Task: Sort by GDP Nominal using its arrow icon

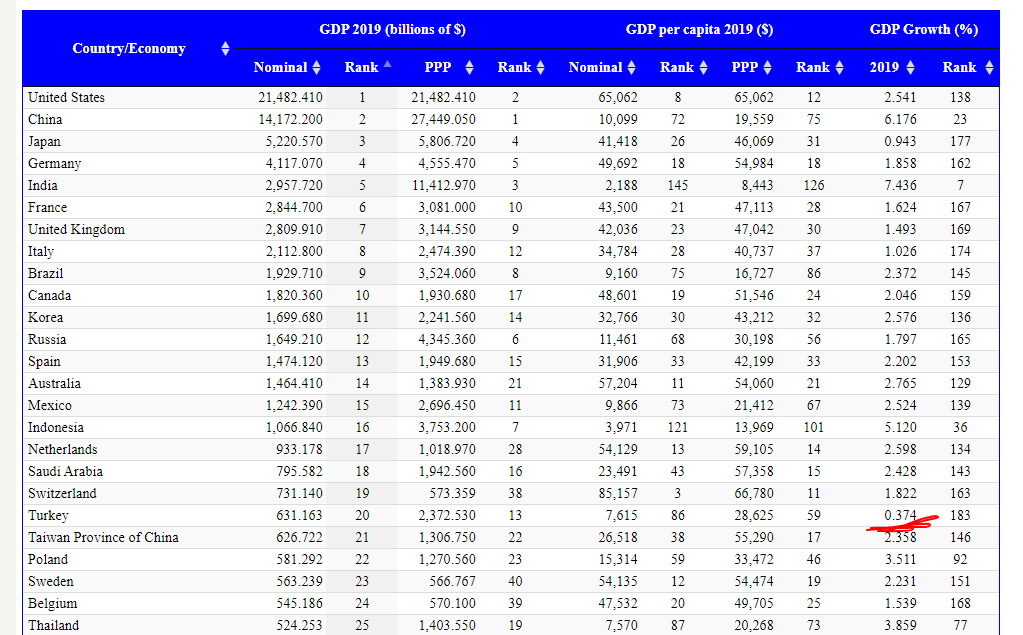Action: [x=317, y=68]
